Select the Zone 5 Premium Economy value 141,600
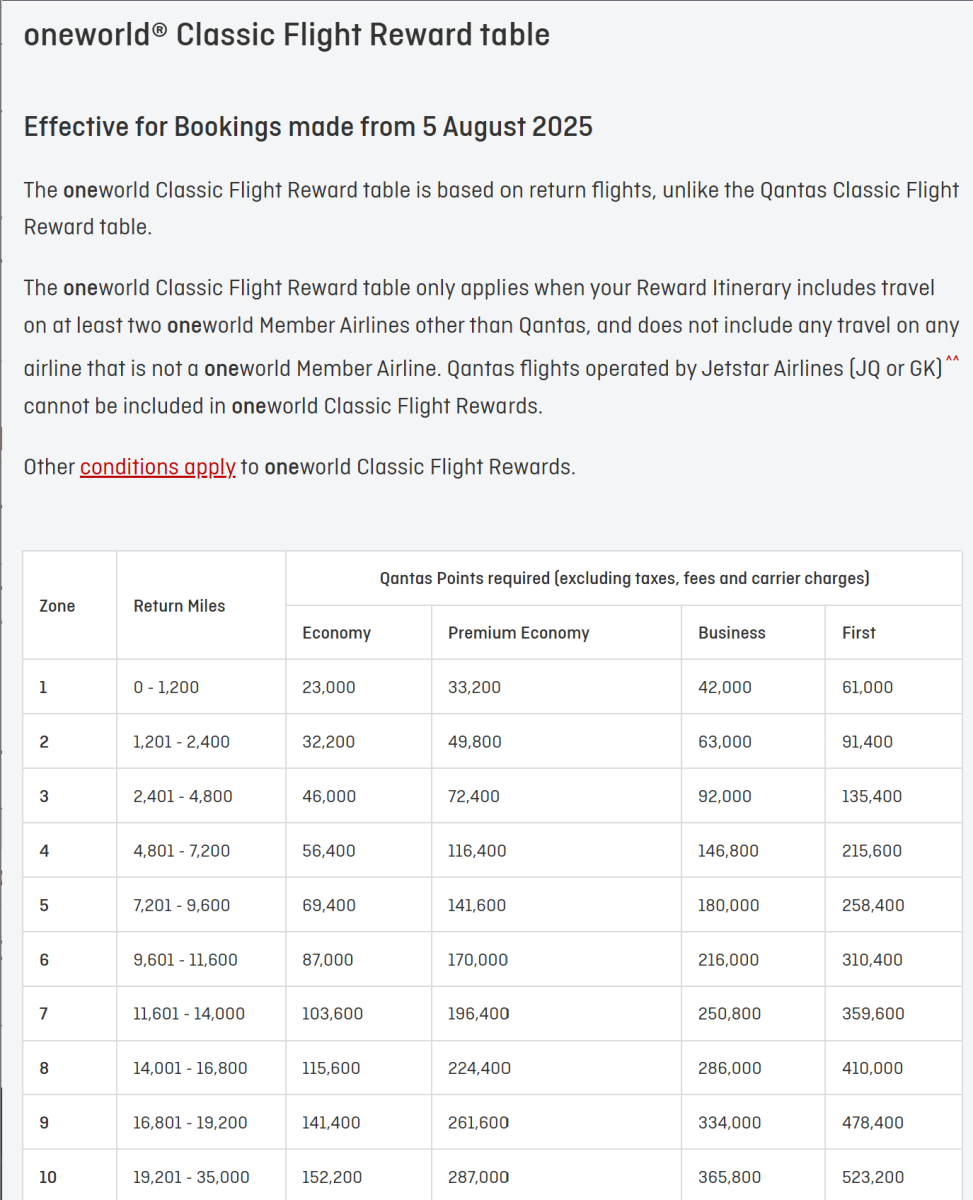This screenshot has width=973, height=1200. coord(477,905)
